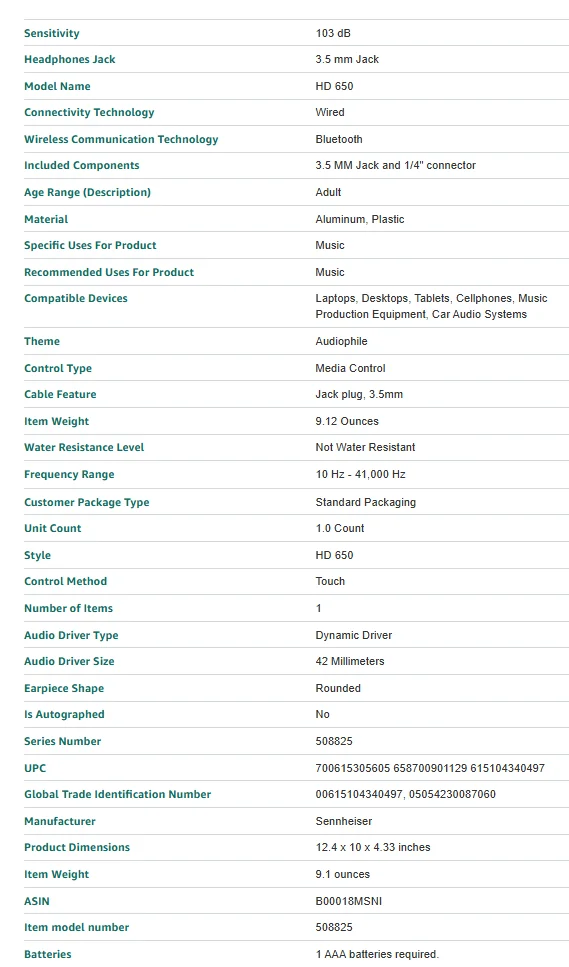Select the Bluetooth value text
Viewport: 569px width, 967px height.
coord(339,139)
